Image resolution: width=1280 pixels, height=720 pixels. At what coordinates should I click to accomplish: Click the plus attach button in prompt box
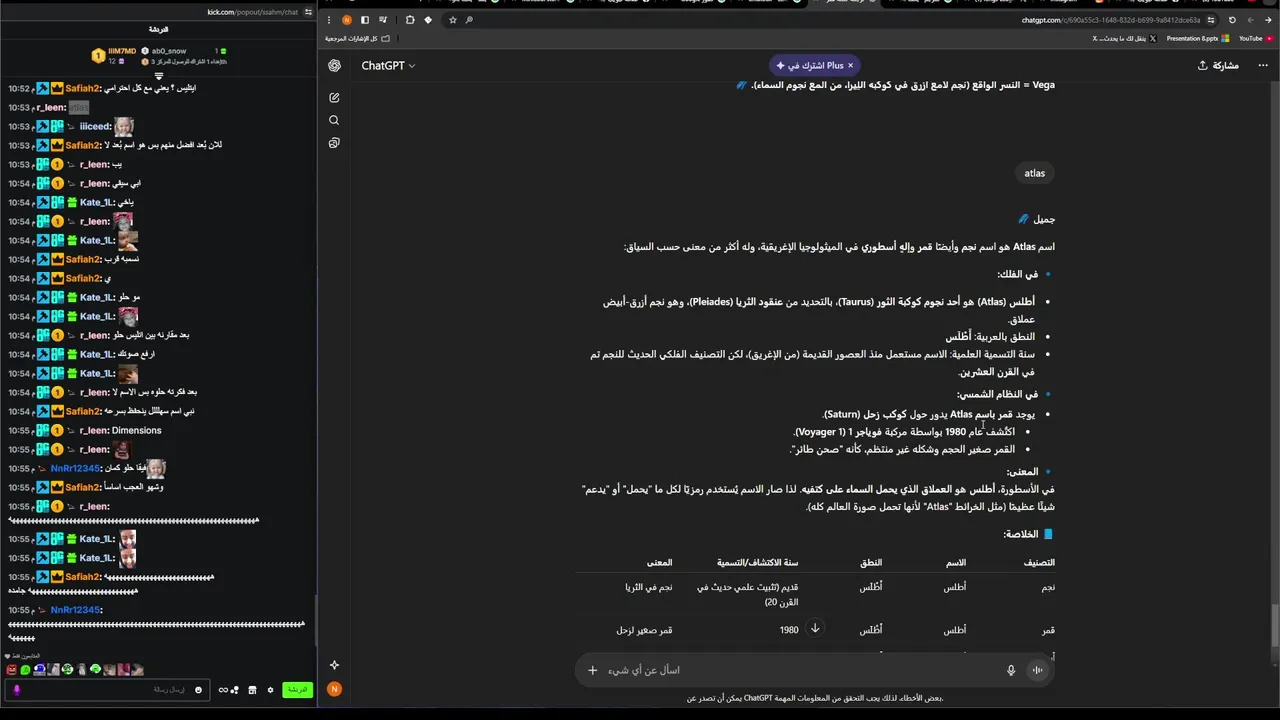pyautogui.click(x=592, y=670)
